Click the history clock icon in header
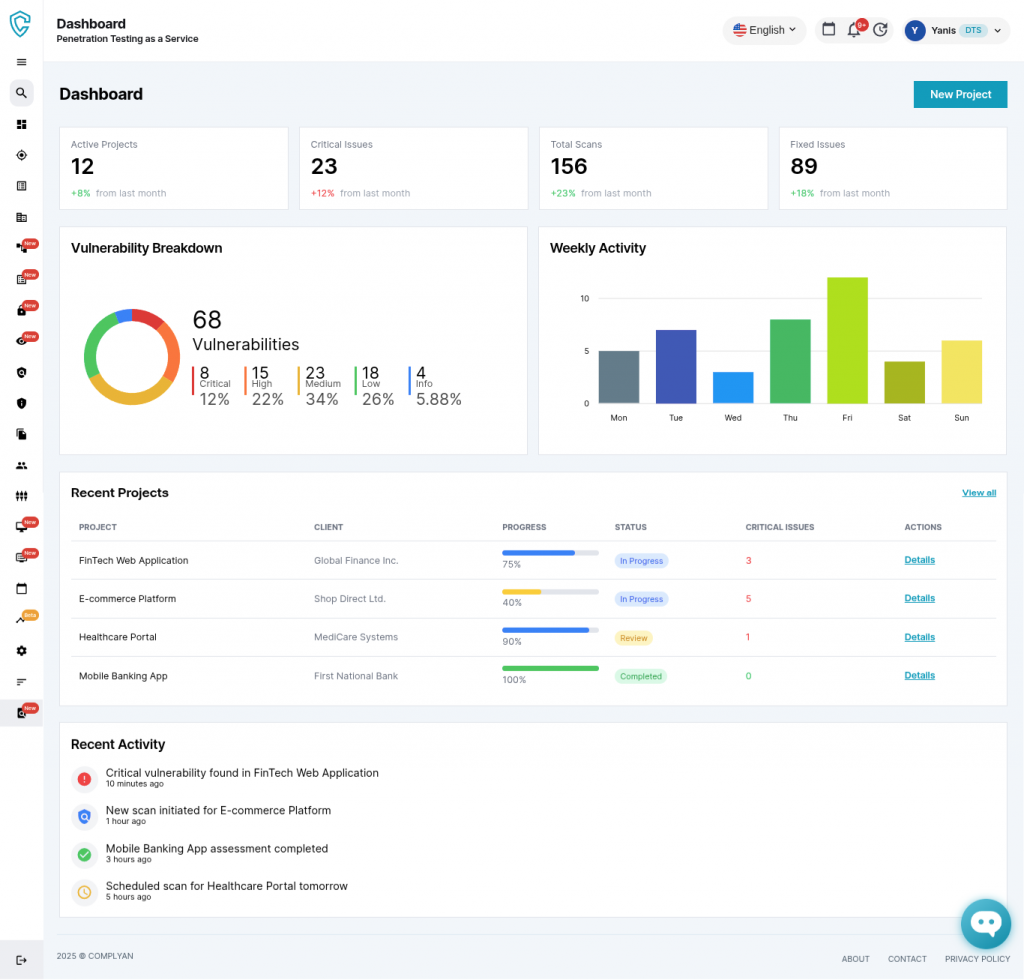 tap(880, 30)
